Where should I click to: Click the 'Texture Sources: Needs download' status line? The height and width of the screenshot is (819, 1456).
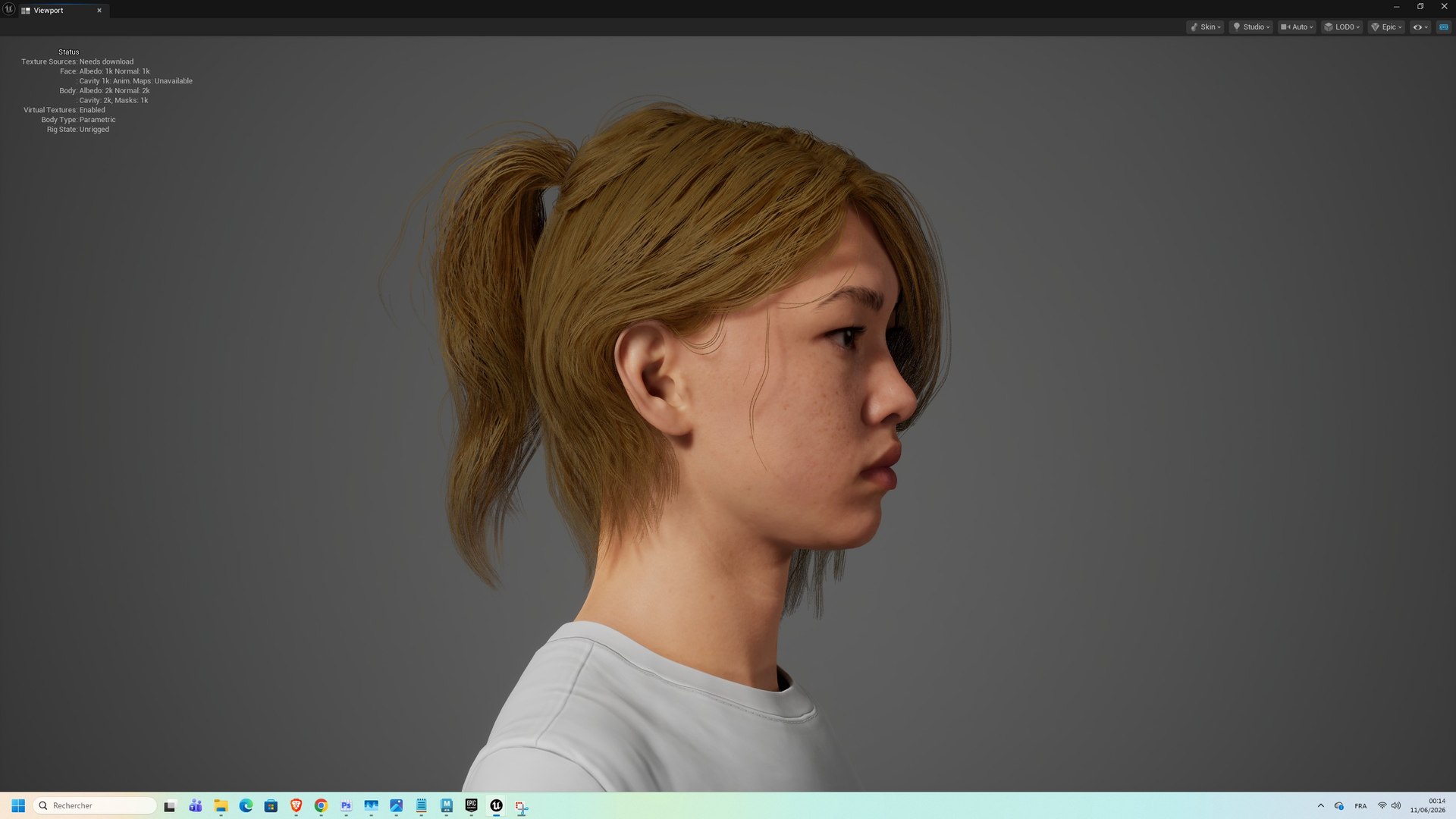77,61
